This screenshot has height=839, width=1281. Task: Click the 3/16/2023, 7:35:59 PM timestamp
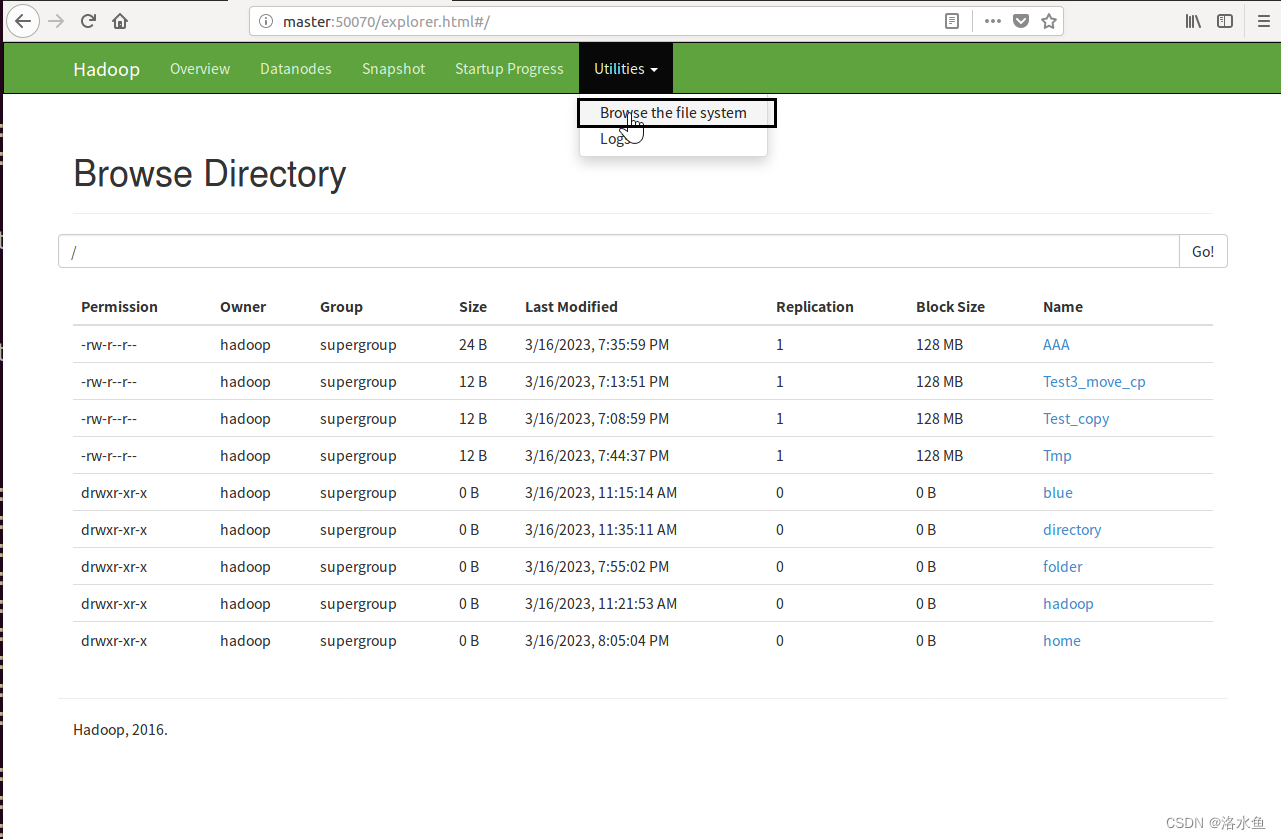click(597, 345)
